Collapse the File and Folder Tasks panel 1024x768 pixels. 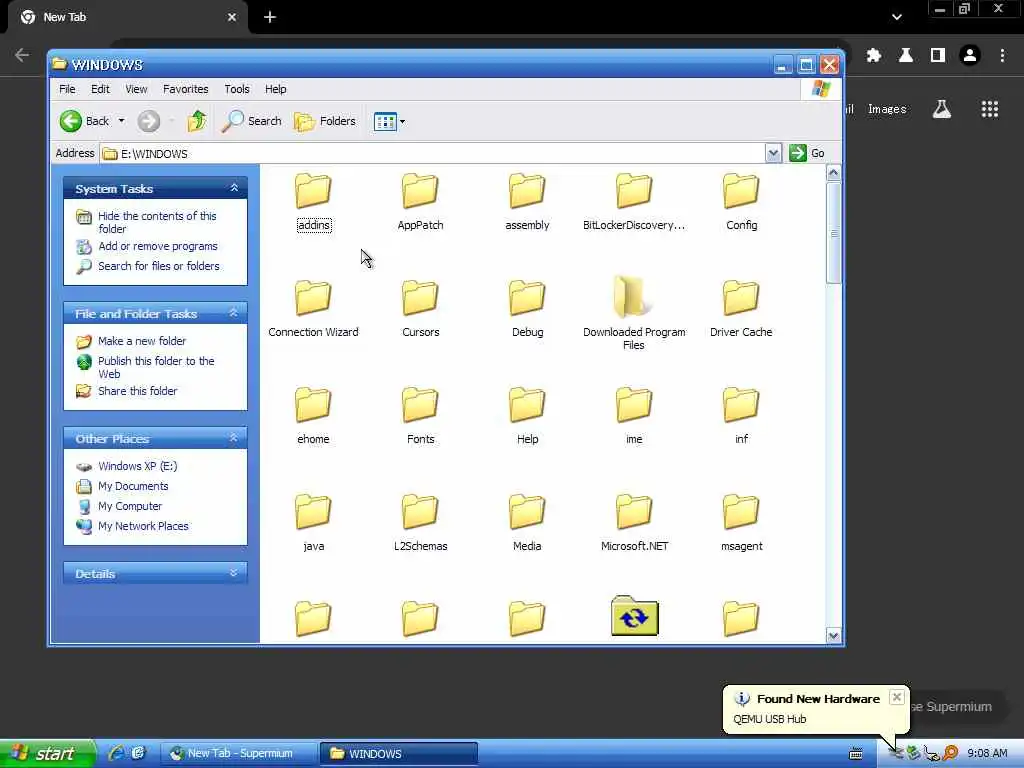(234, 313)
